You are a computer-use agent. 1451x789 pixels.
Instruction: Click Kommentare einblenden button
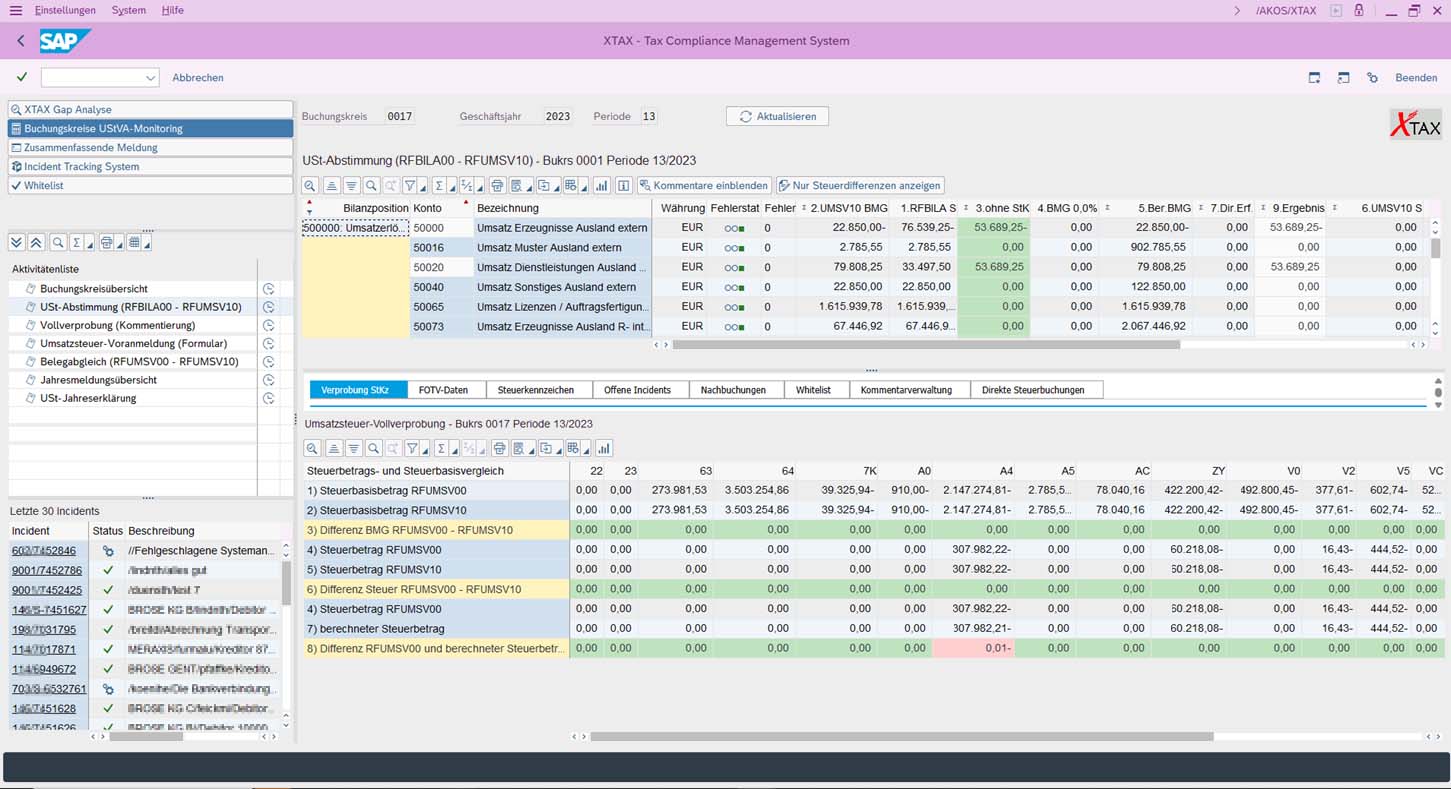click(x=705, y=186)
